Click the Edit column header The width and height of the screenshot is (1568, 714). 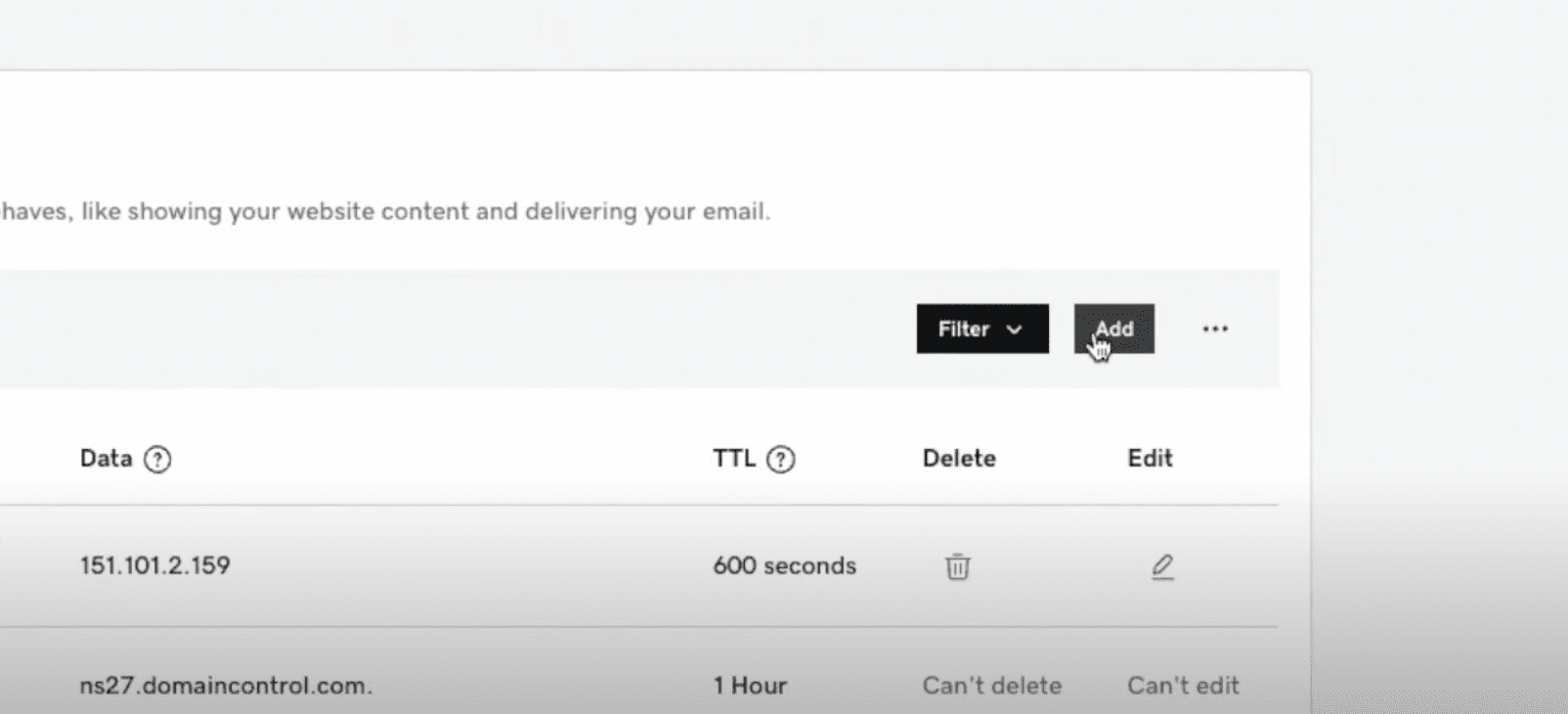pyautogui.click(x=1150, y=459)
